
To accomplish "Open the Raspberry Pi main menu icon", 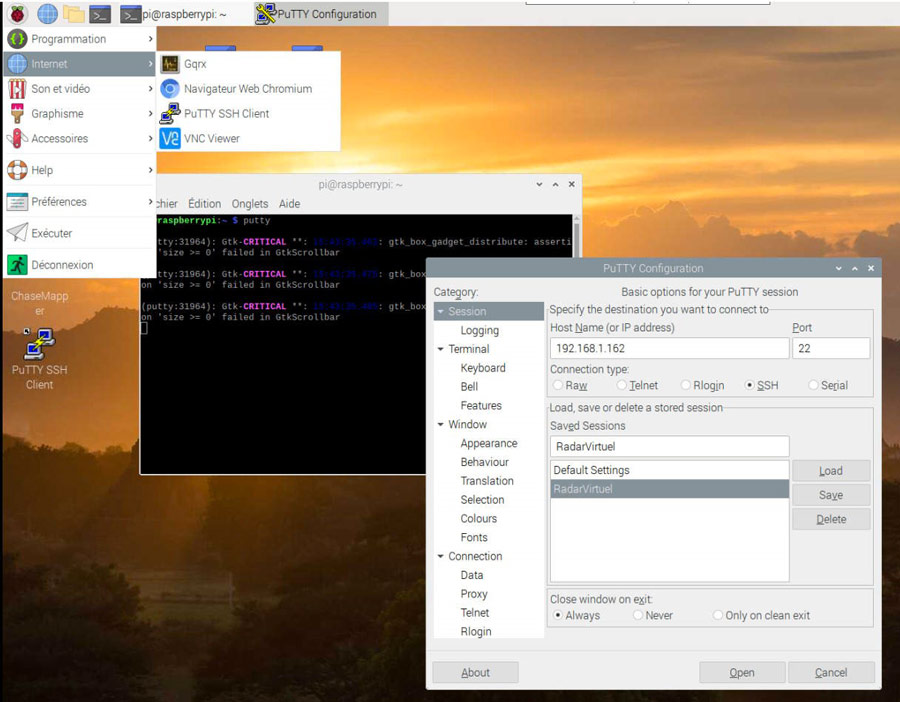I will (x=18, y=13).
